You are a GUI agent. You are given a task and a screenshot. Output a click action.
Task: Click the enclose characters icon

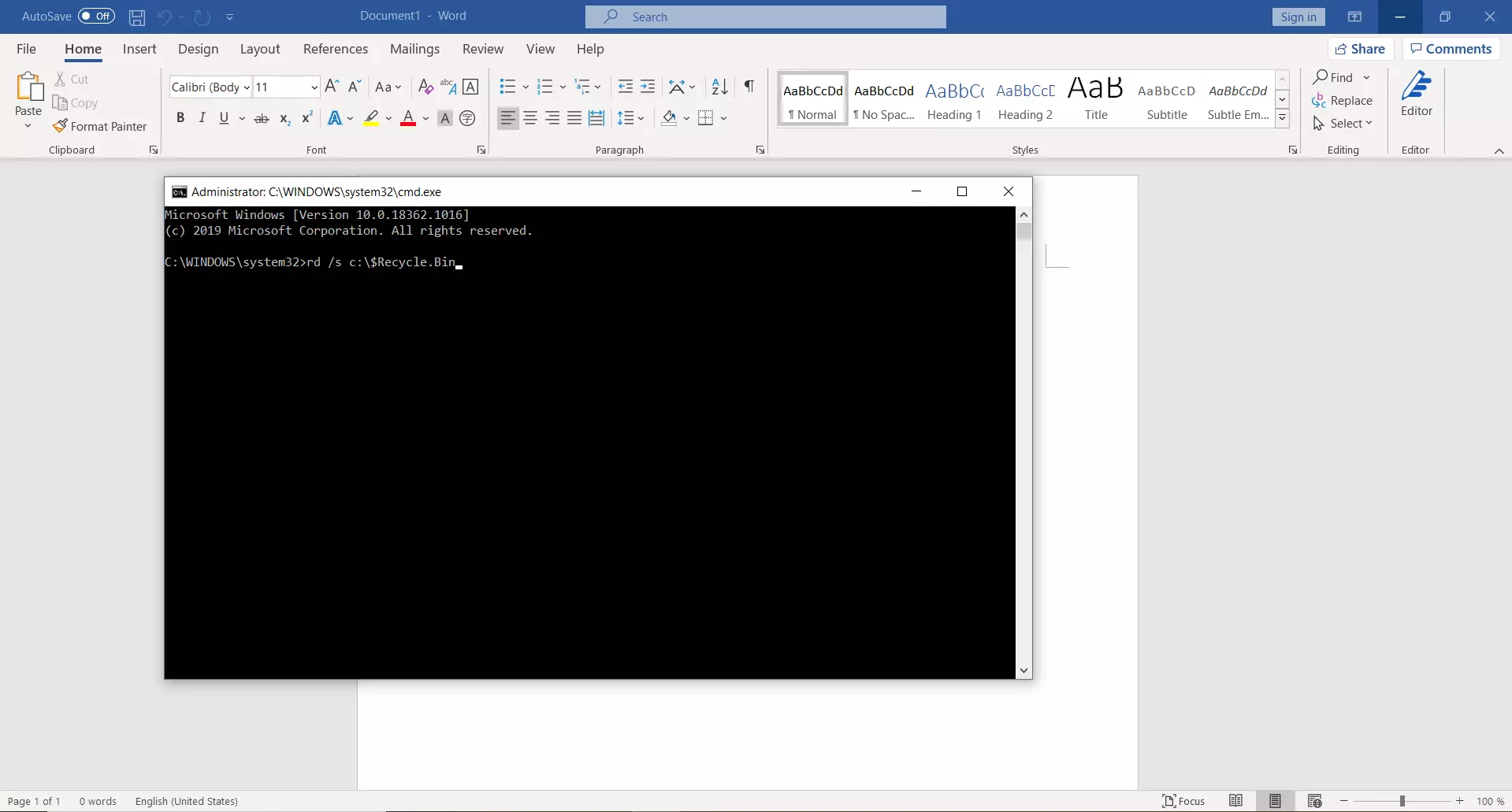tap(467, 118)
